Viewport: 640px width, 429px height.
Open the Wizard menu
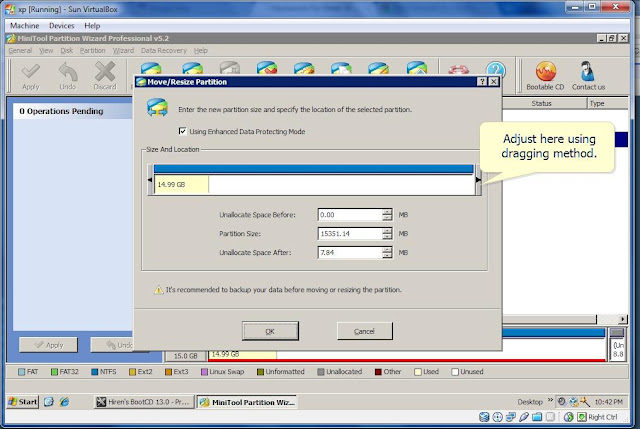[123, 51]
